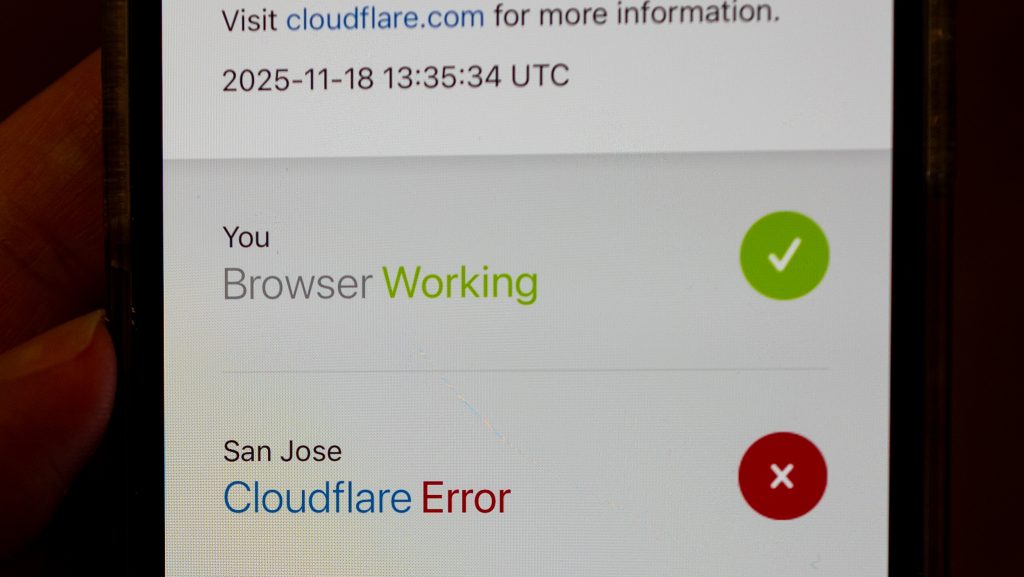This screenshot has width=1024, height=577.
Task: Tap the blue "Cloudflare" label
Action: [x=317, y=497]
